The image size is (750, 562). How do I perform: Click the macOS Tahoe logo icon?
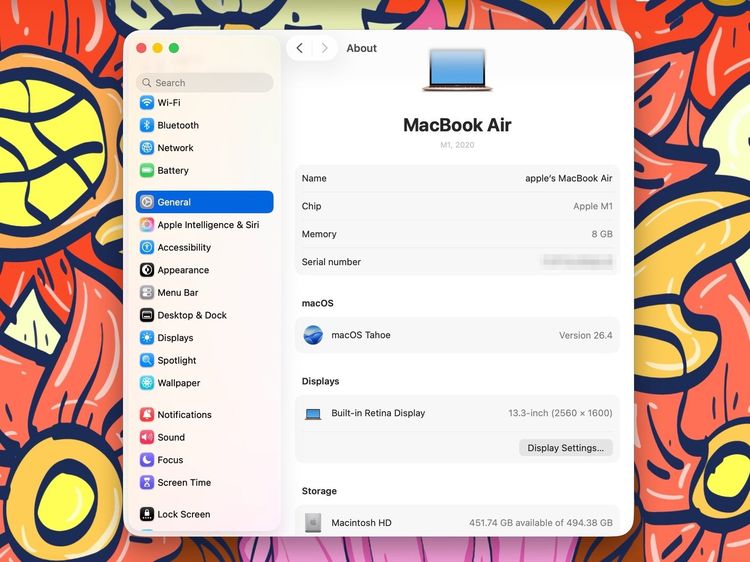tap(313, 335)
